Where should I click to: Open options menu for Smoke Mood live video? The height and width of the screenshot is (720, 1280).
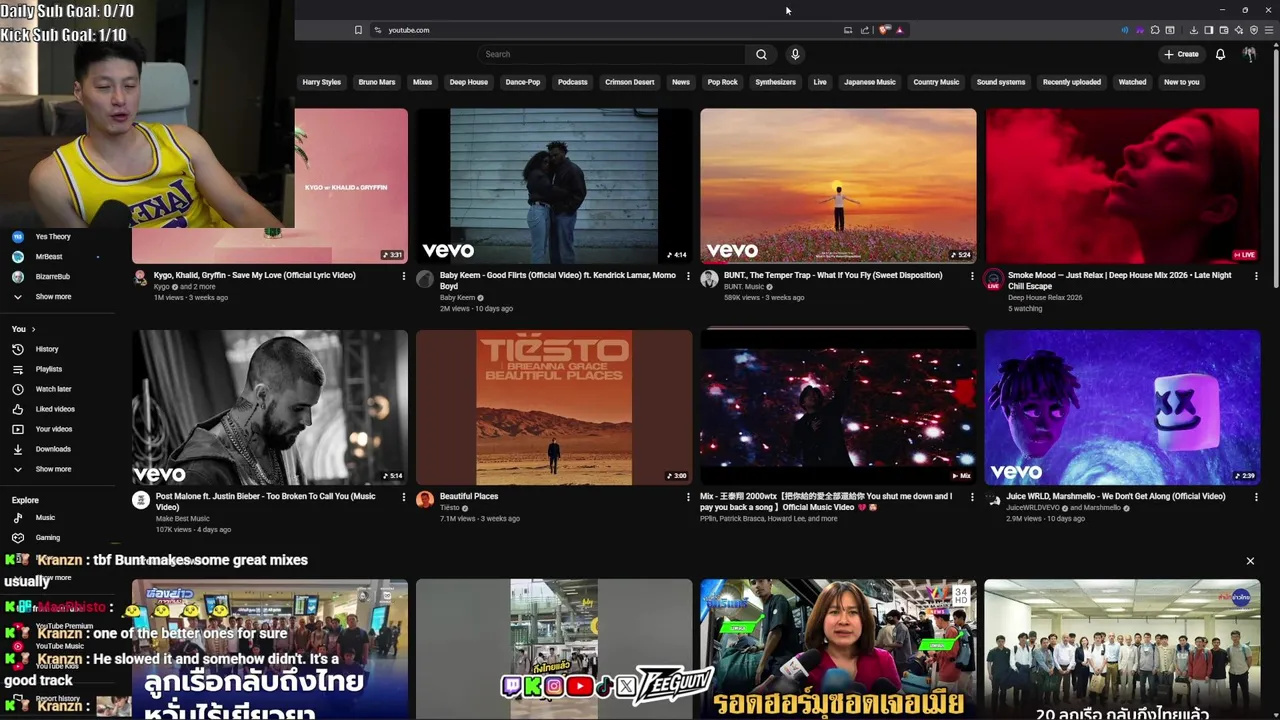coord(1256,276)
